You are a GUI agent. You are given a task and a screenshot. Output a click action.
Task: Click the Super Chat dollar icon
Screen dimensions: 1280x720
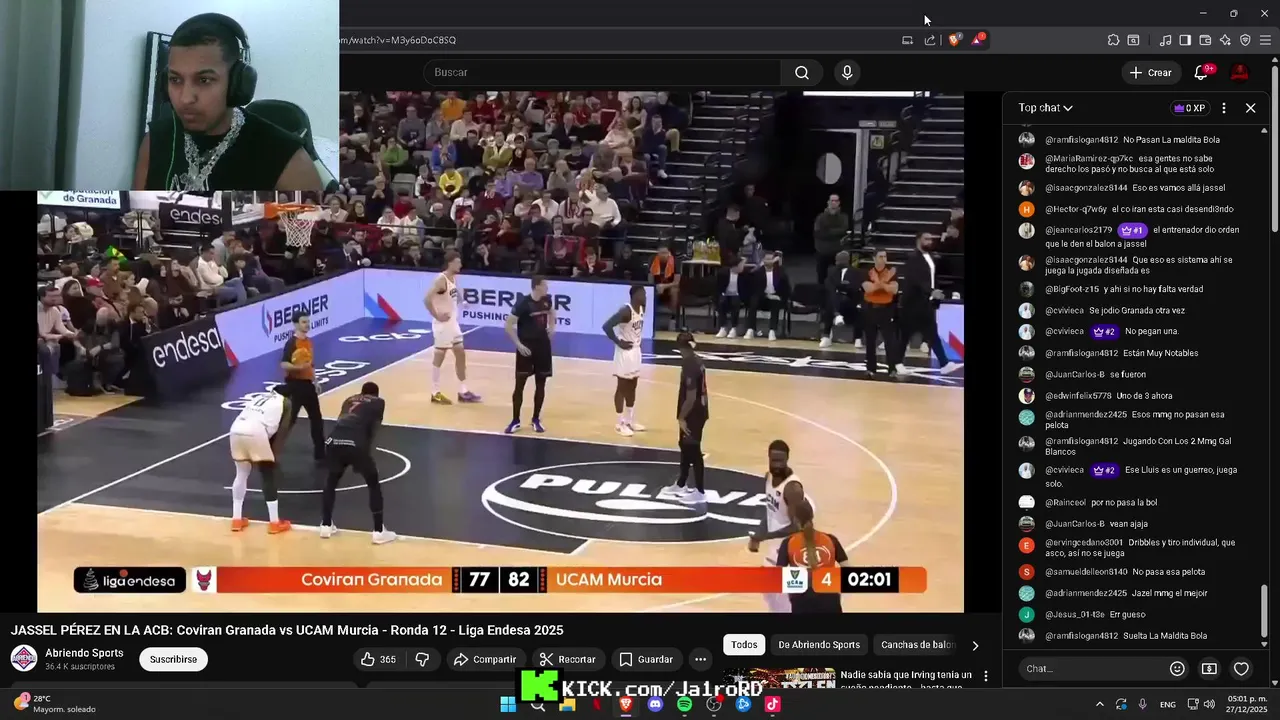1209,668
